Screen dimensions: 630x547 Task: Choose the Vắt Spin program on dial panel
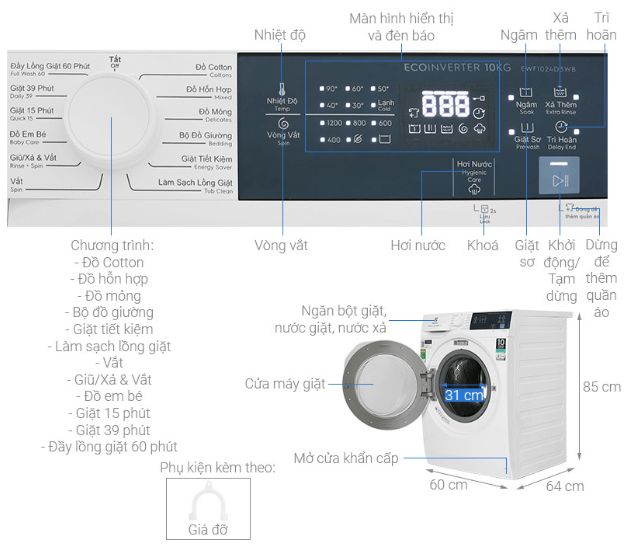coord(16,184)
